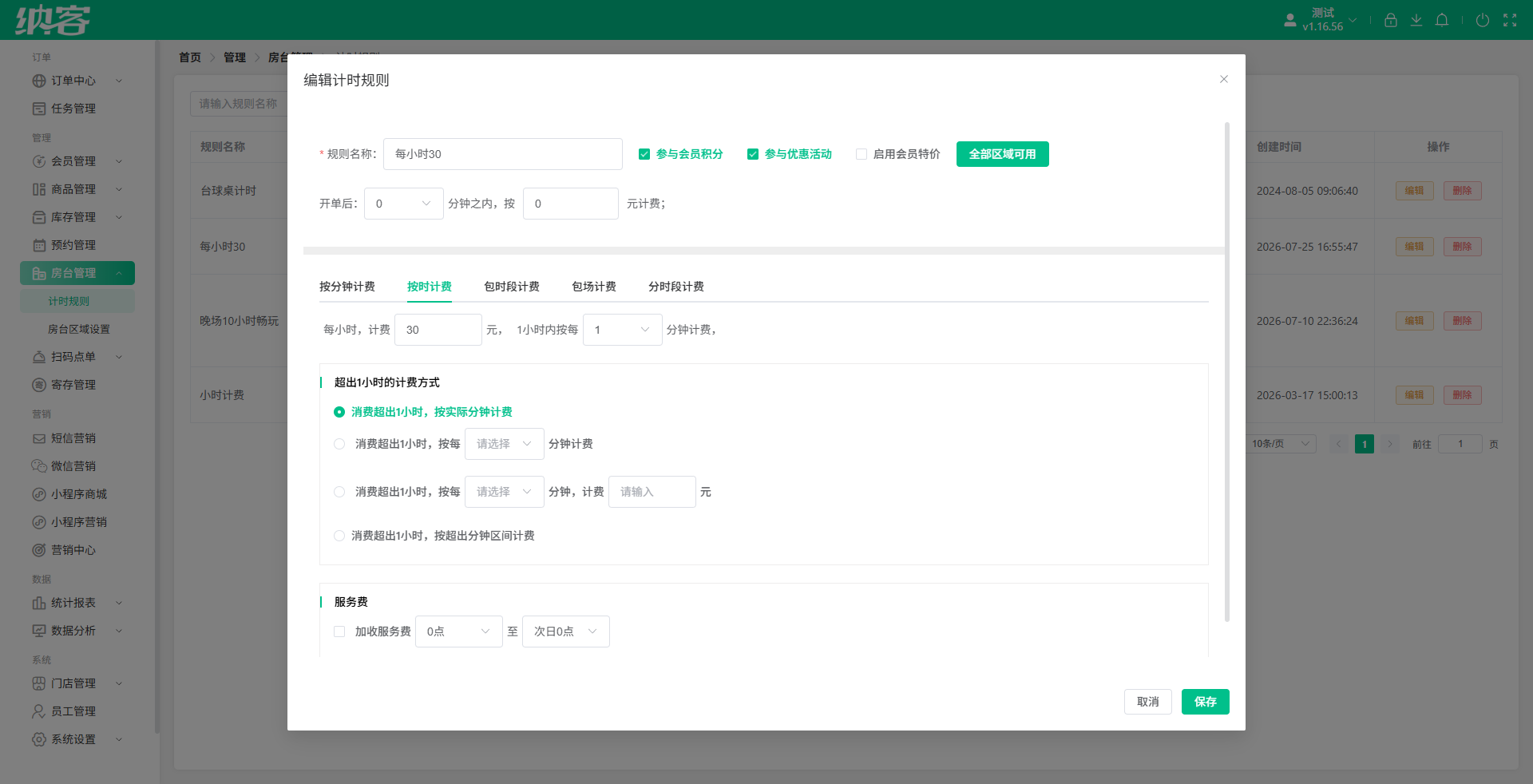Click the 扫码点单 sidebar icon

(39, 357)
